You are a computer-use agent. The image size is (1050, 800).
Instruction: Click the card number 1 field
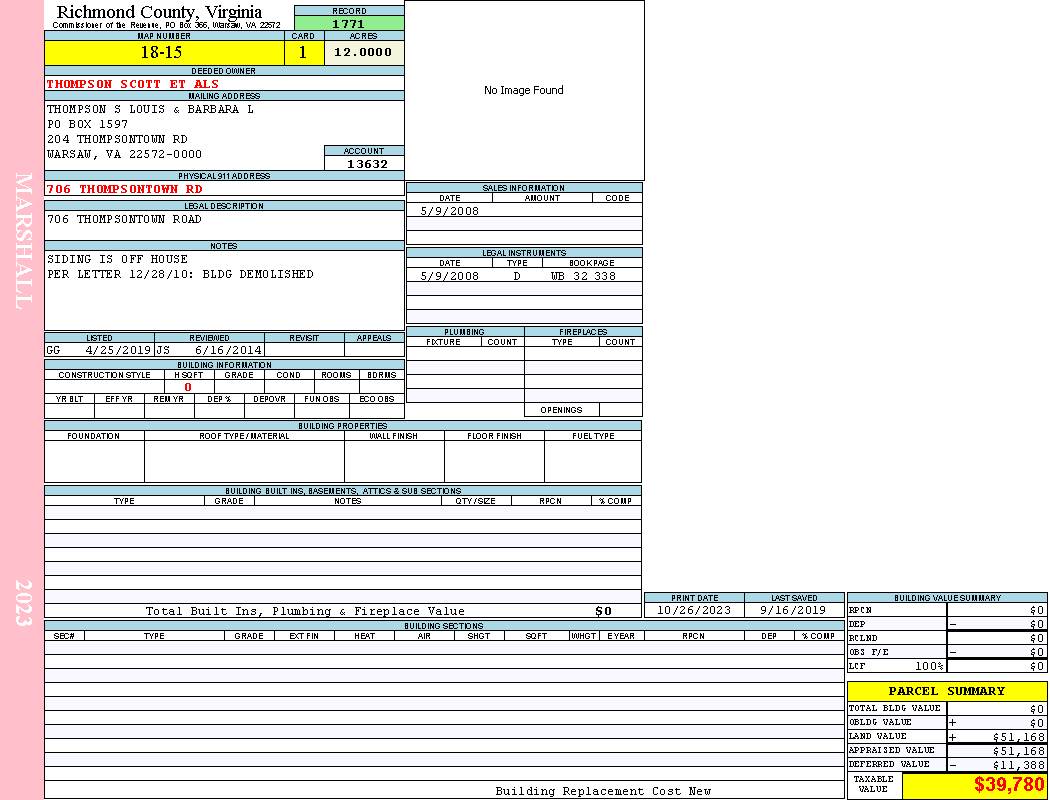[x=303, y=53]
